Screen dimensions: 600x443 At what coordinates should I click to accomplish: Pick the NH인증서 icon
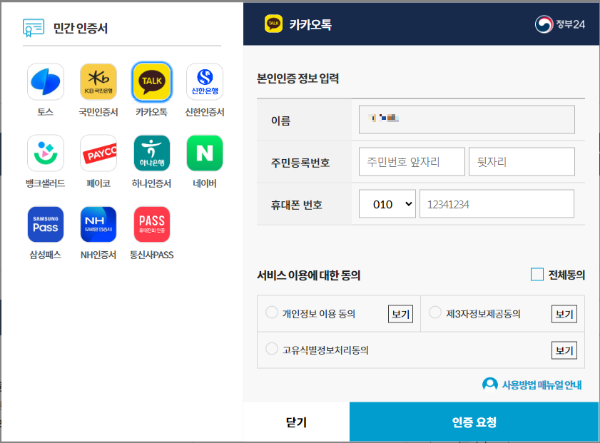98,225
